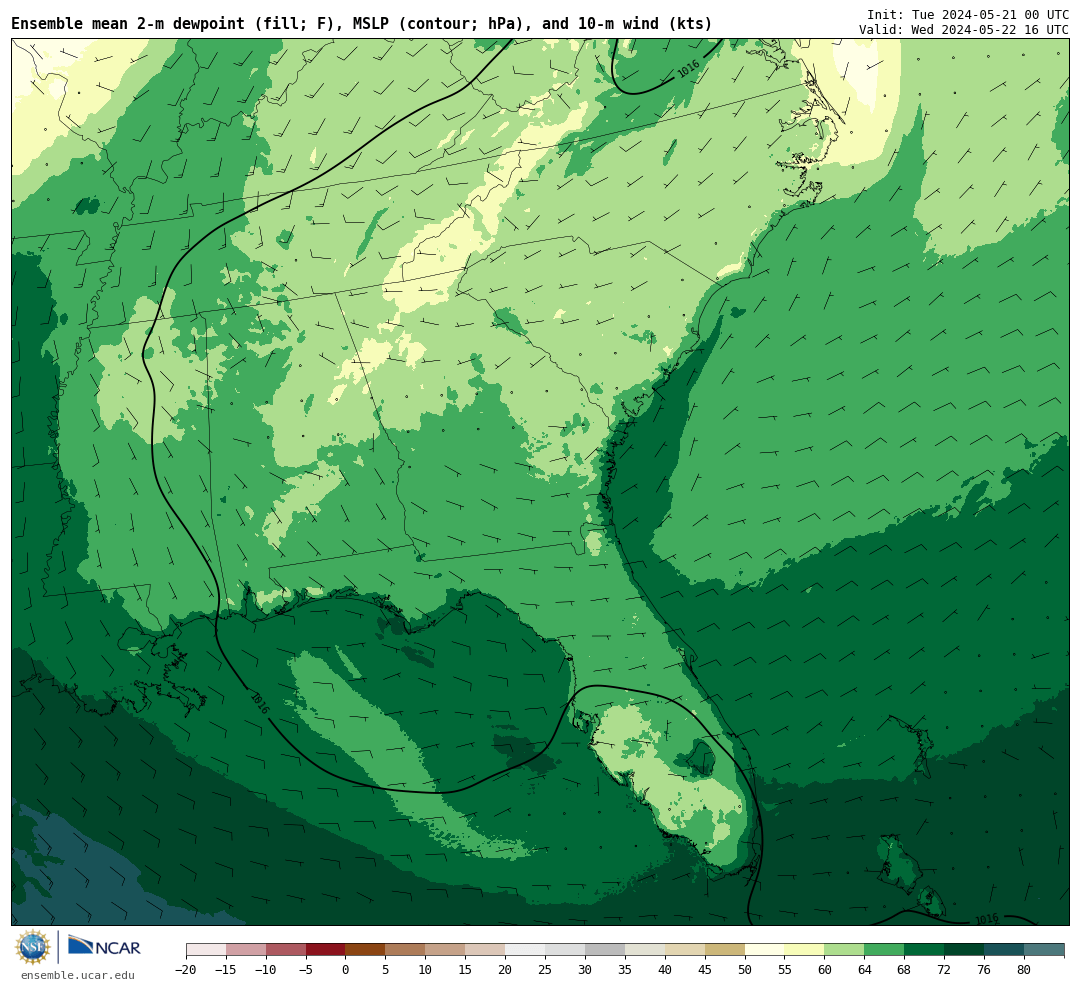Viewport: 1080px width, 988px height.
Task: Click the 1016 contour label near Virginia
Action: (x=688, y=69)
